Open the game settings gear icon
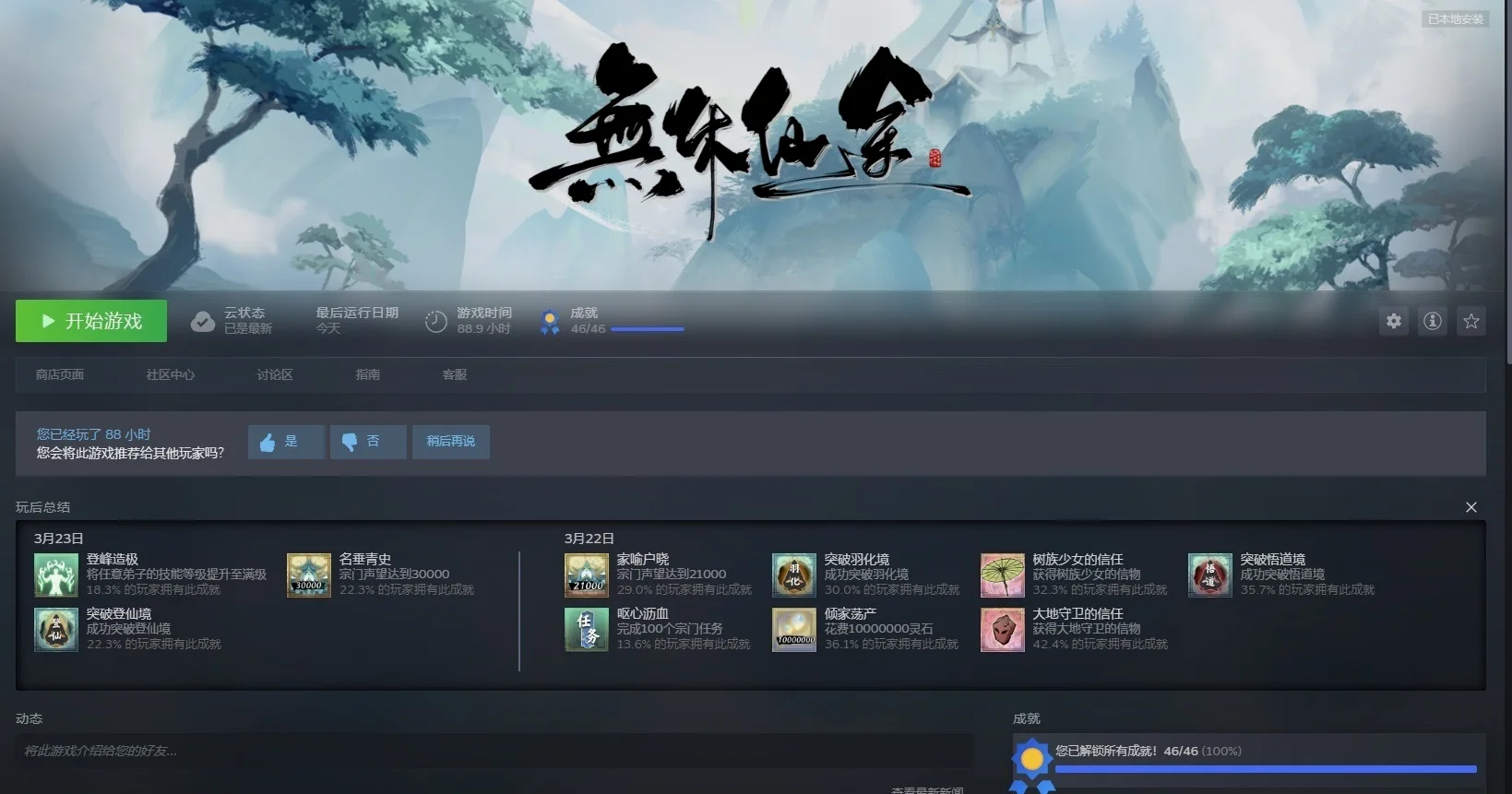The height and width of the screenshot is (794, 1512). click(1394, 321)
